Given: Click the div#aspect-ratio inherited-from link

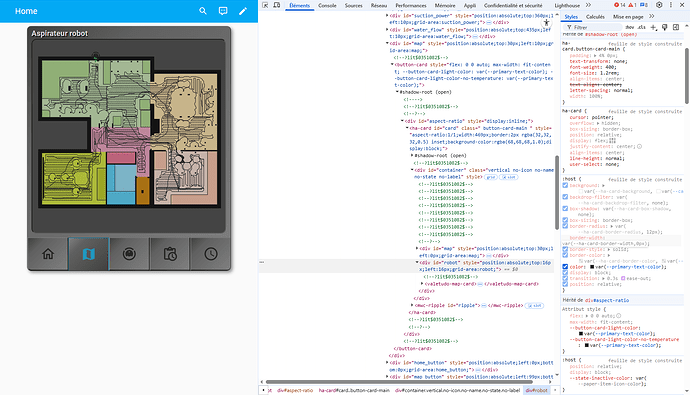Looking at the screenshot, I should [607, 300].
